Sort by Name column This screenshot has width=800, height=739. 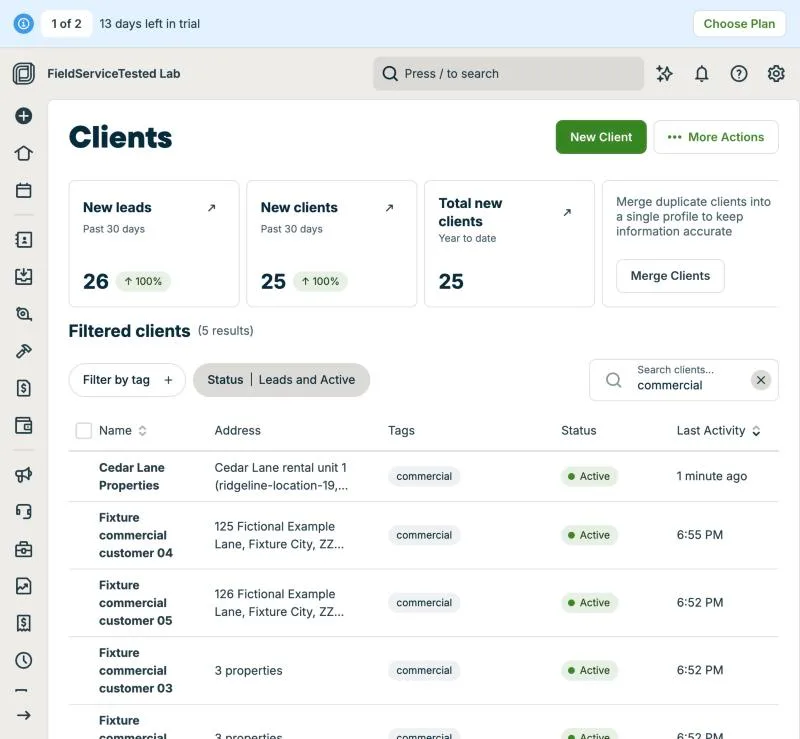point(122,431)
